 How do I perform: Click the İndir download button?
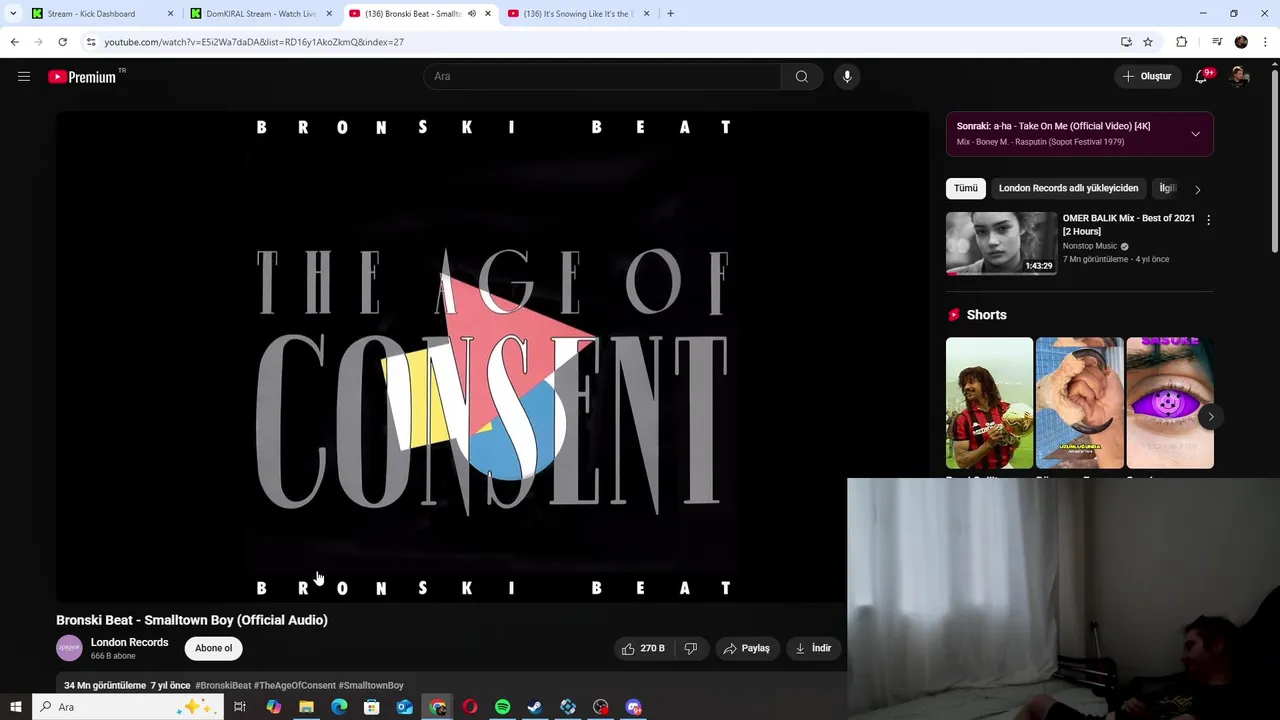pos(814,648)
